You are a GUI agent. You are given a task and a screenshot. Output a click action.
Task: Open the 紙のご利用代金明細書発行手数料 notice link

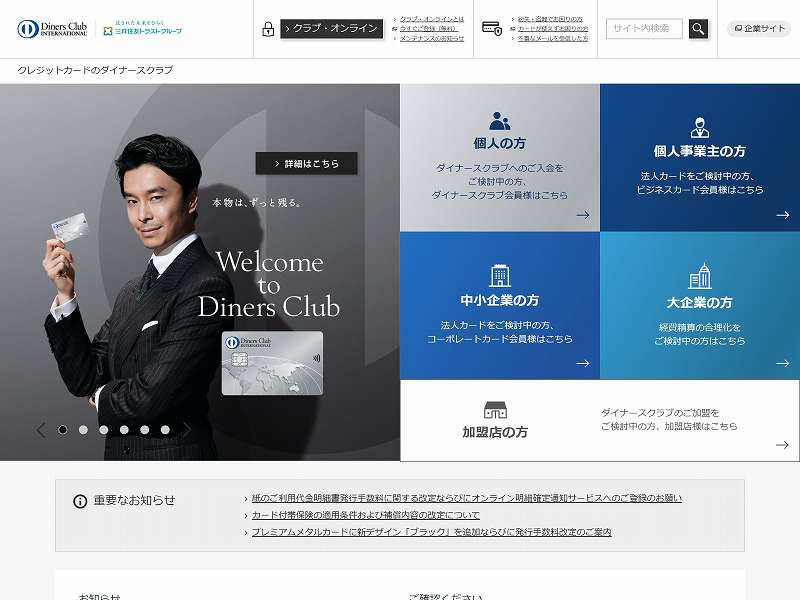[x=467, y=498]
